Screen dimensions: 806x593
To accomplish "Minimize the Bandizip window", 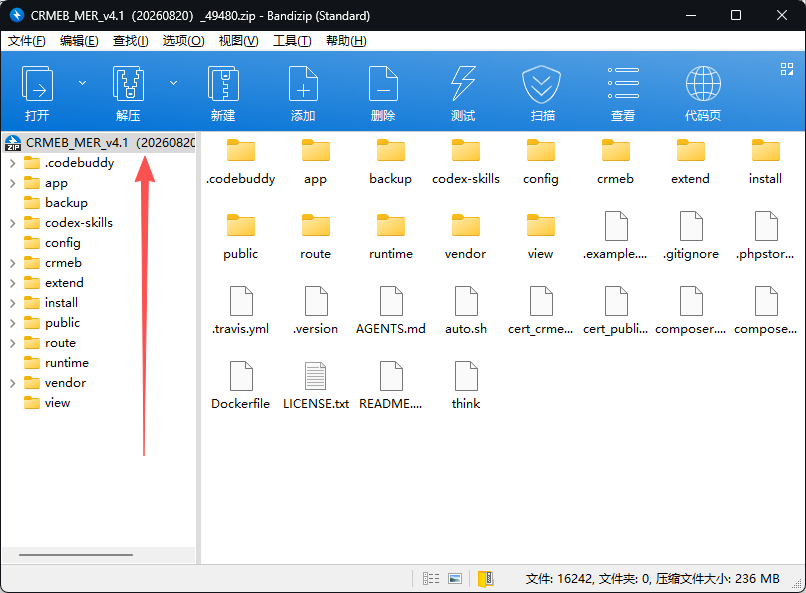I will tap(691, 15).
